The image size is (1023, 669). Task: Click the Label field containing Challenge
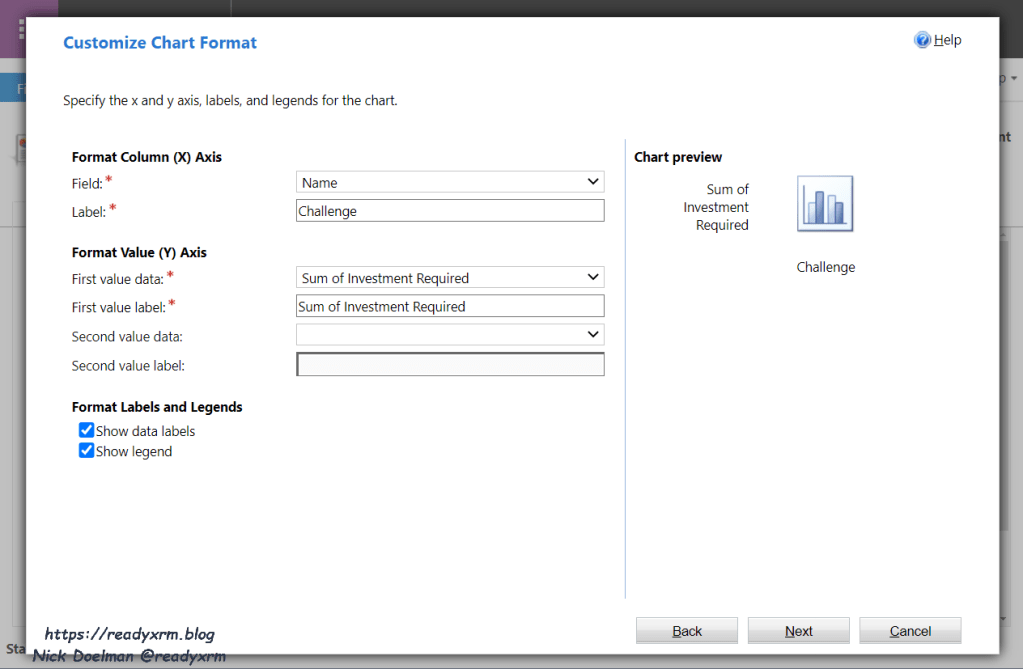450,211
